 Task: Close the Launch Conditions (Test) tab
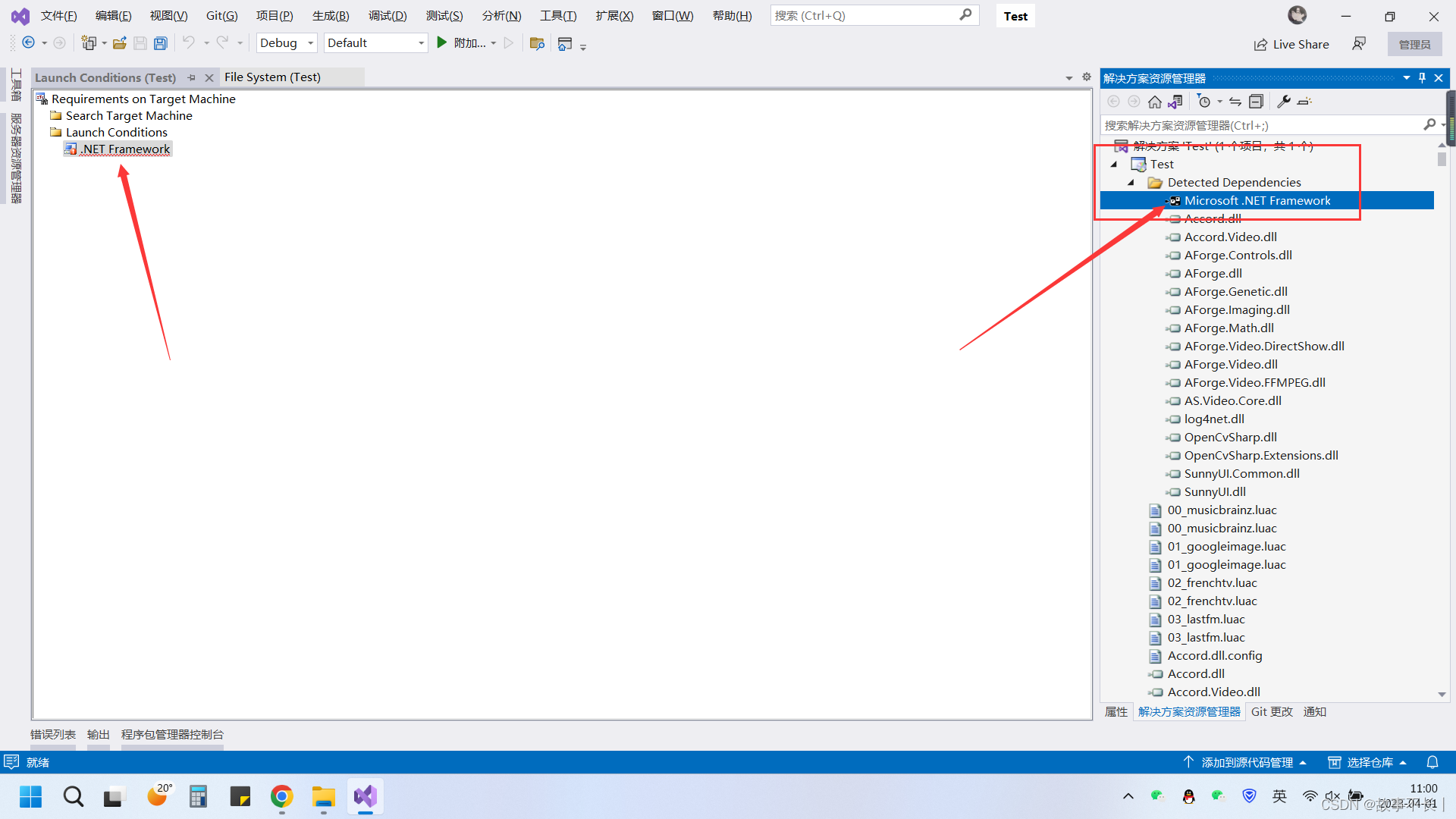(209, 77)
